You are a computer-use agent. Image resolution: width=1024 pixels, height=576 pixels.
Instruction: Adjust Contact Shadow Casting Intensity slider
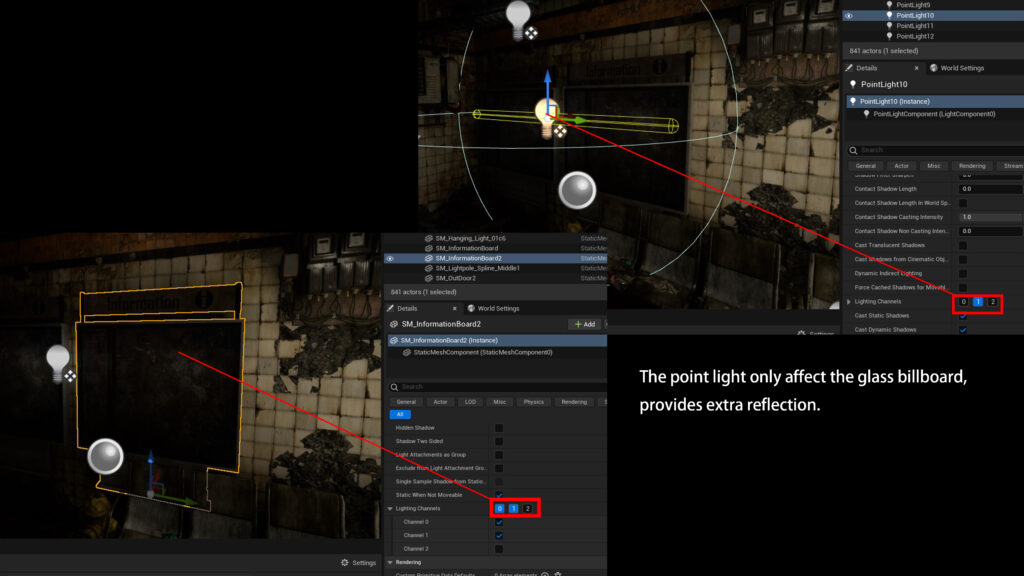coord(990,217)
